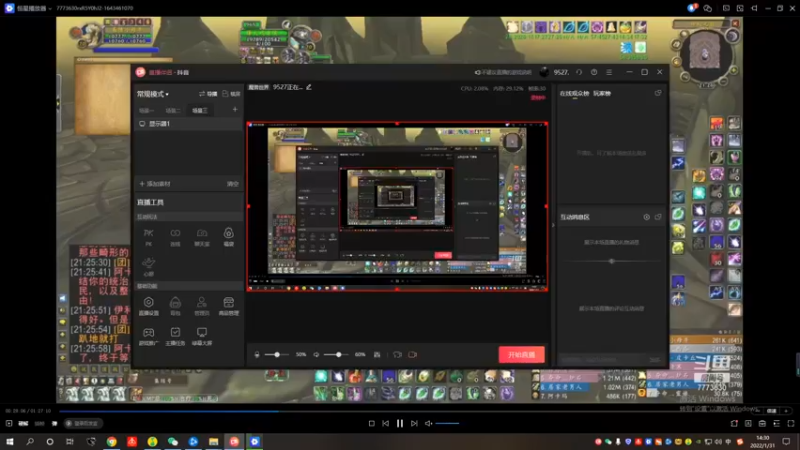Mute the video player speaker icon
Image resolution: width=800 pixels, height=450 pixels.
(428, 423)
